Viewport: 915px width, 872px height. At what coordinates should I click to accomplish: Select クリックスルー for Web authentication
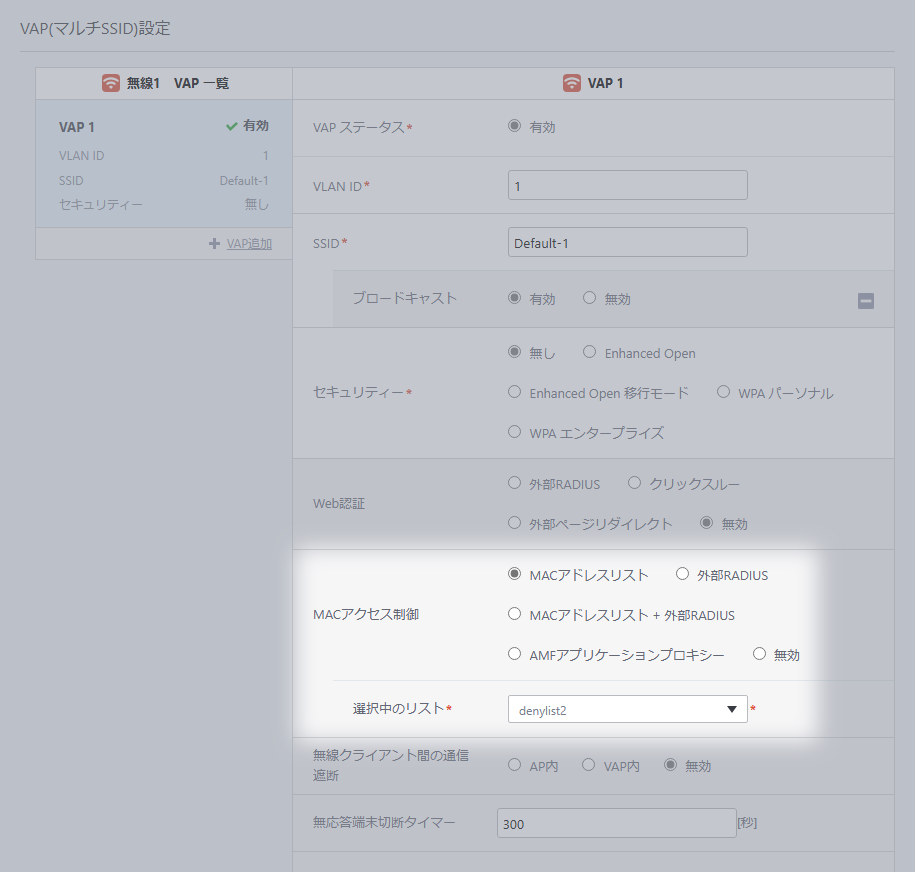point(634,483)
